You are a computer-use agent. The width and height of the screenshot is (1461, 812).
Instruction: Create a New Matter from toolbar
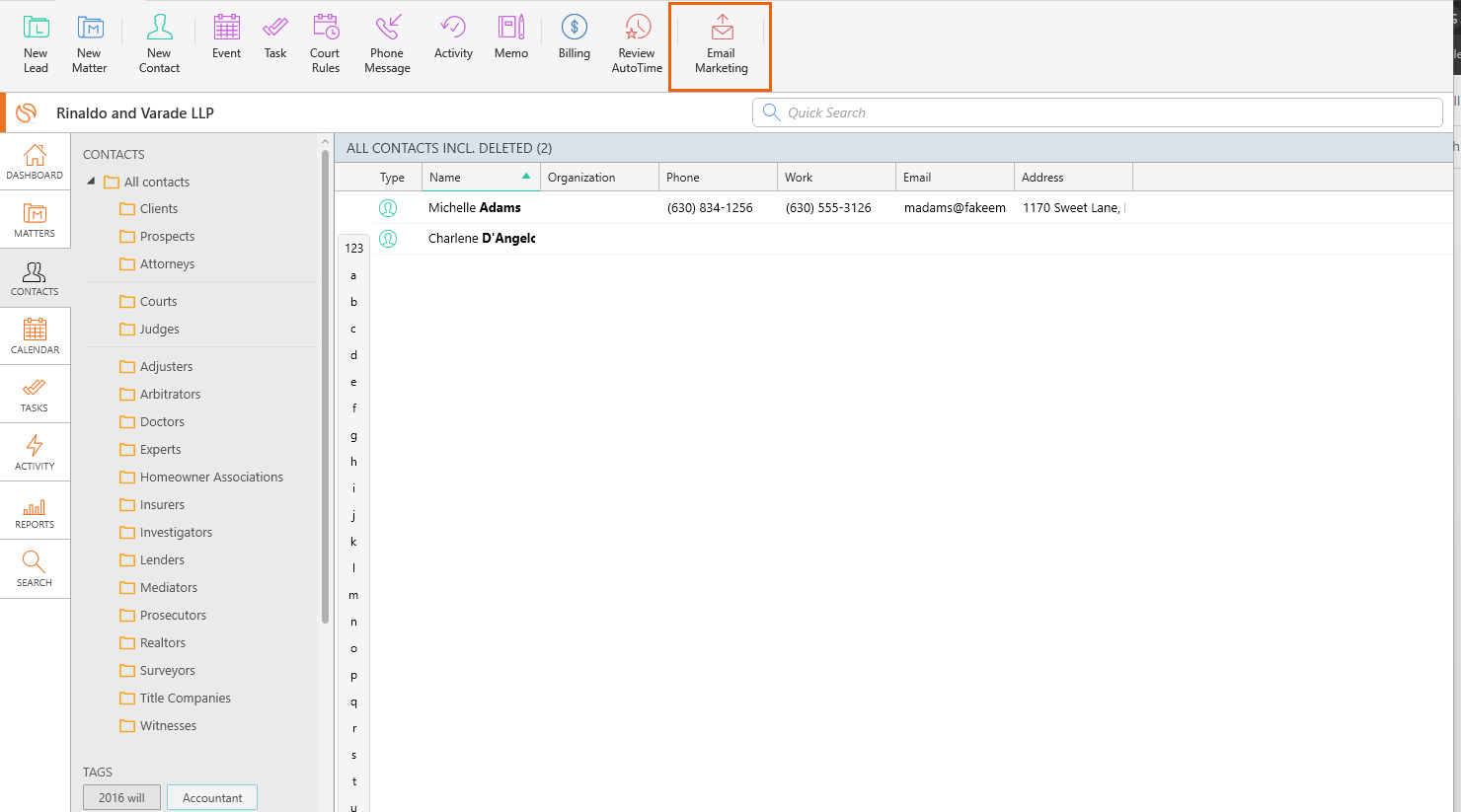click(89, 44)
